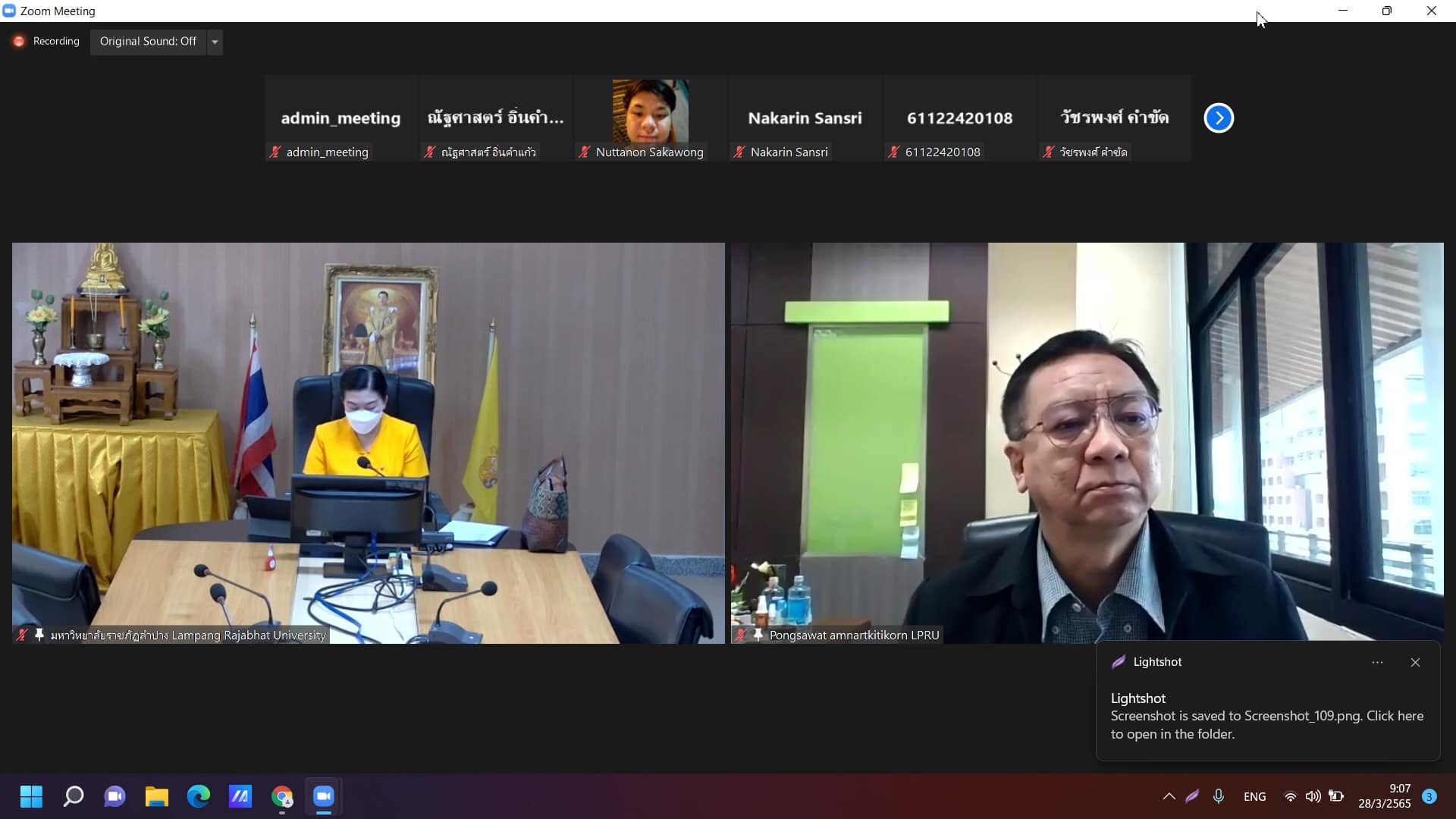The height and width of the screenshot is (819, 1456).
Task: Open Lightshot notification options menu
Action: click(1377, 662)
